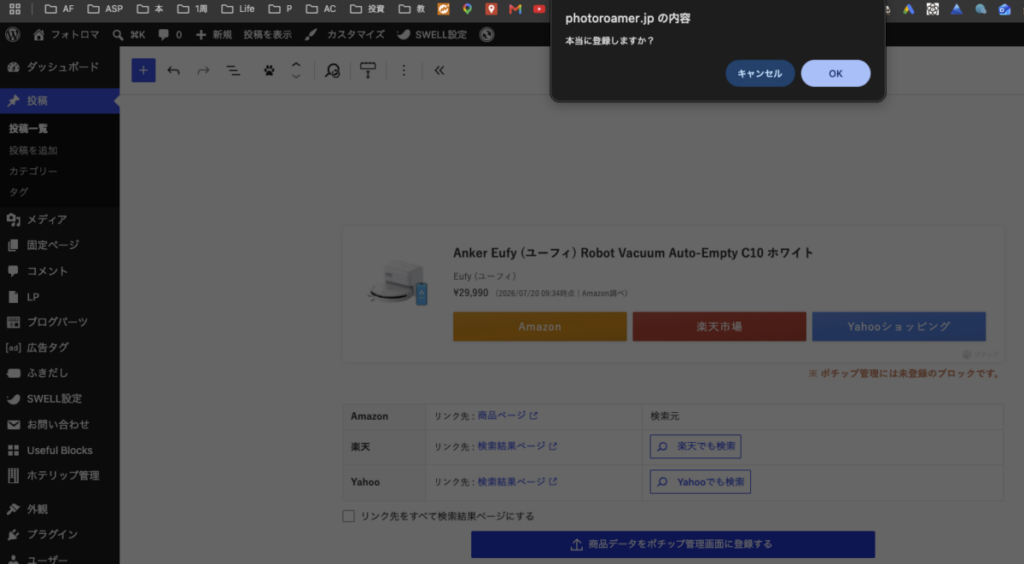The width and height of the screenshot is (1024, 564).
Task: Open the AF bookmarks folder
Action: [x=59, y=8]
